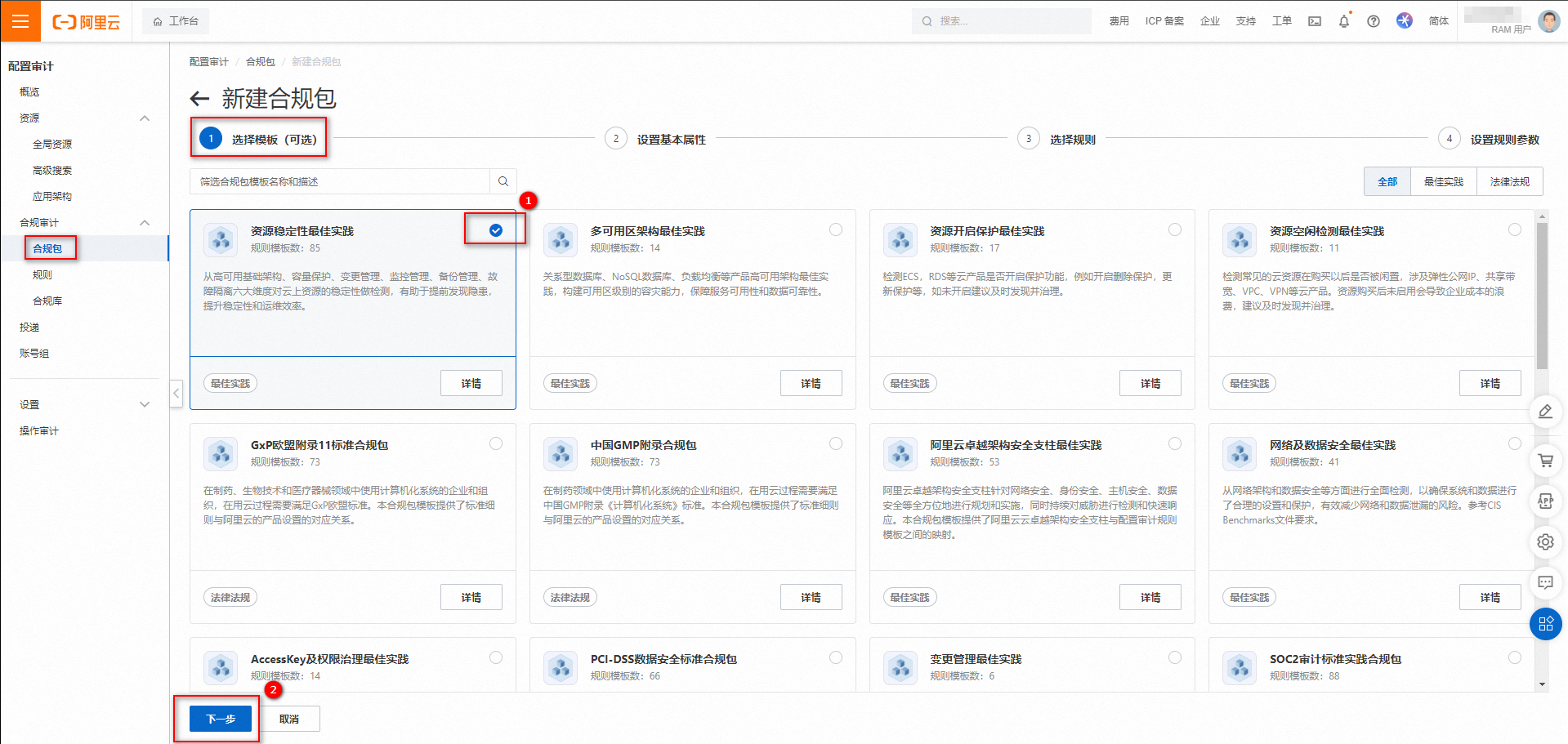Focus the 筛选合规包模板名称和描述 input field
Viewport: 1568px width, 744px height.
pos(340,181)
